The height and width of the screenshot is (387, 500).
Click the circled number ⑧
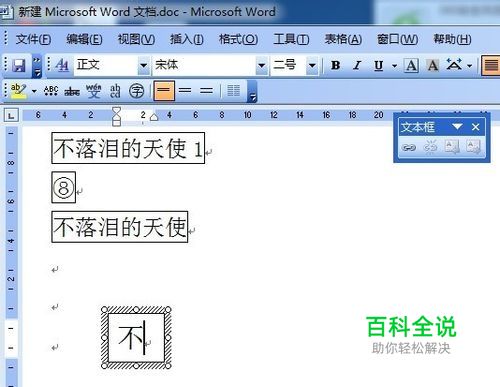tap(63, 188)
